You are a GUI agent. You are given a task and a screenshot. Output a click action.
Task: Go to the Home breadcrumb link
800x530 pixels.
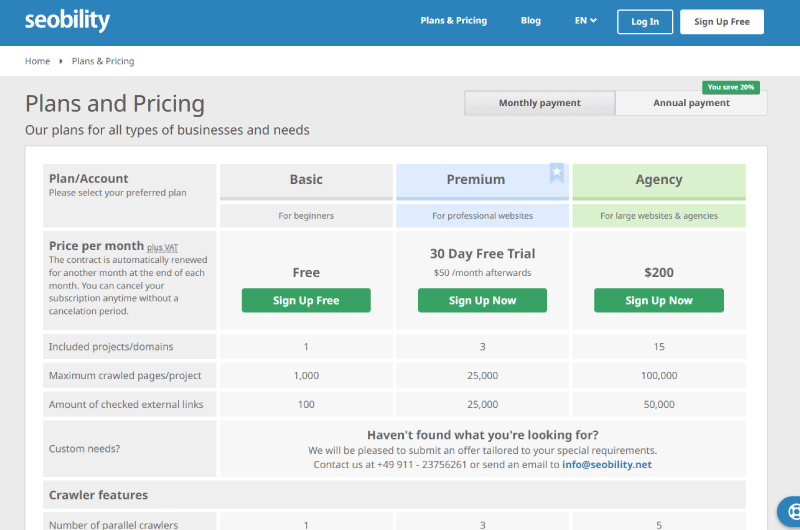38,61
